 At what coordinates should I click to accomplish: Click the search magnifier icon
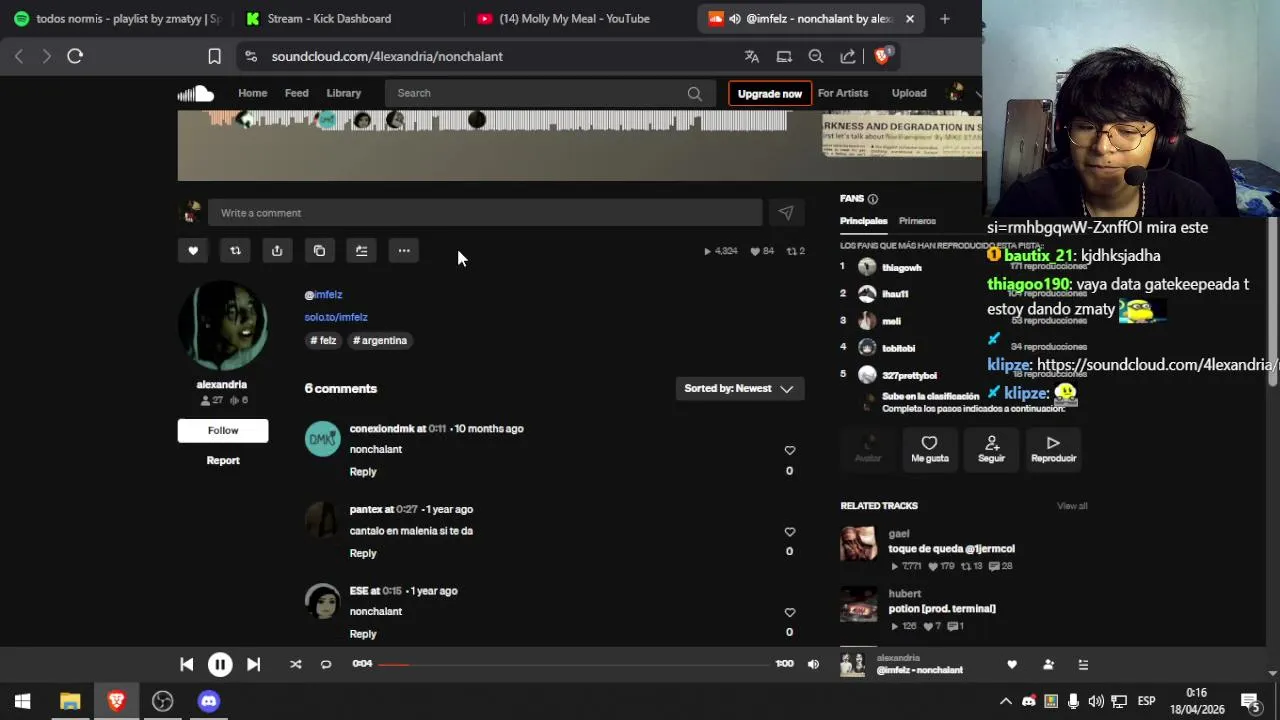click(x=694, y=93)
